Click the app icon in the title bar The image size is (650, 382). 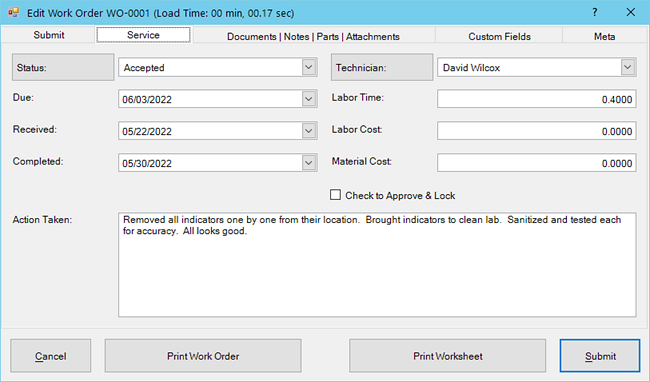pos(13,12)
